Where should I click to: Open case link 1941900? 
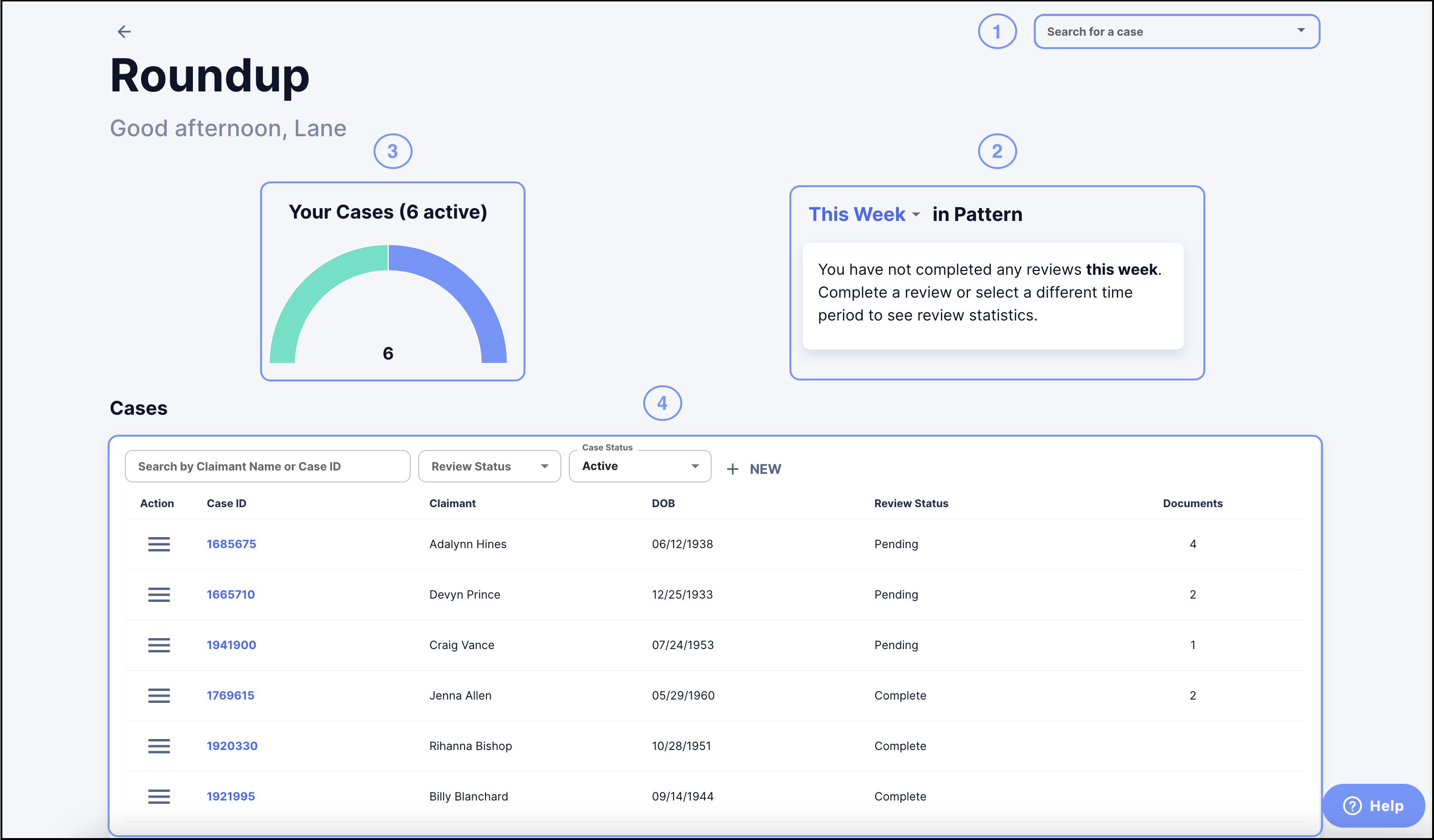pos(231,645)
